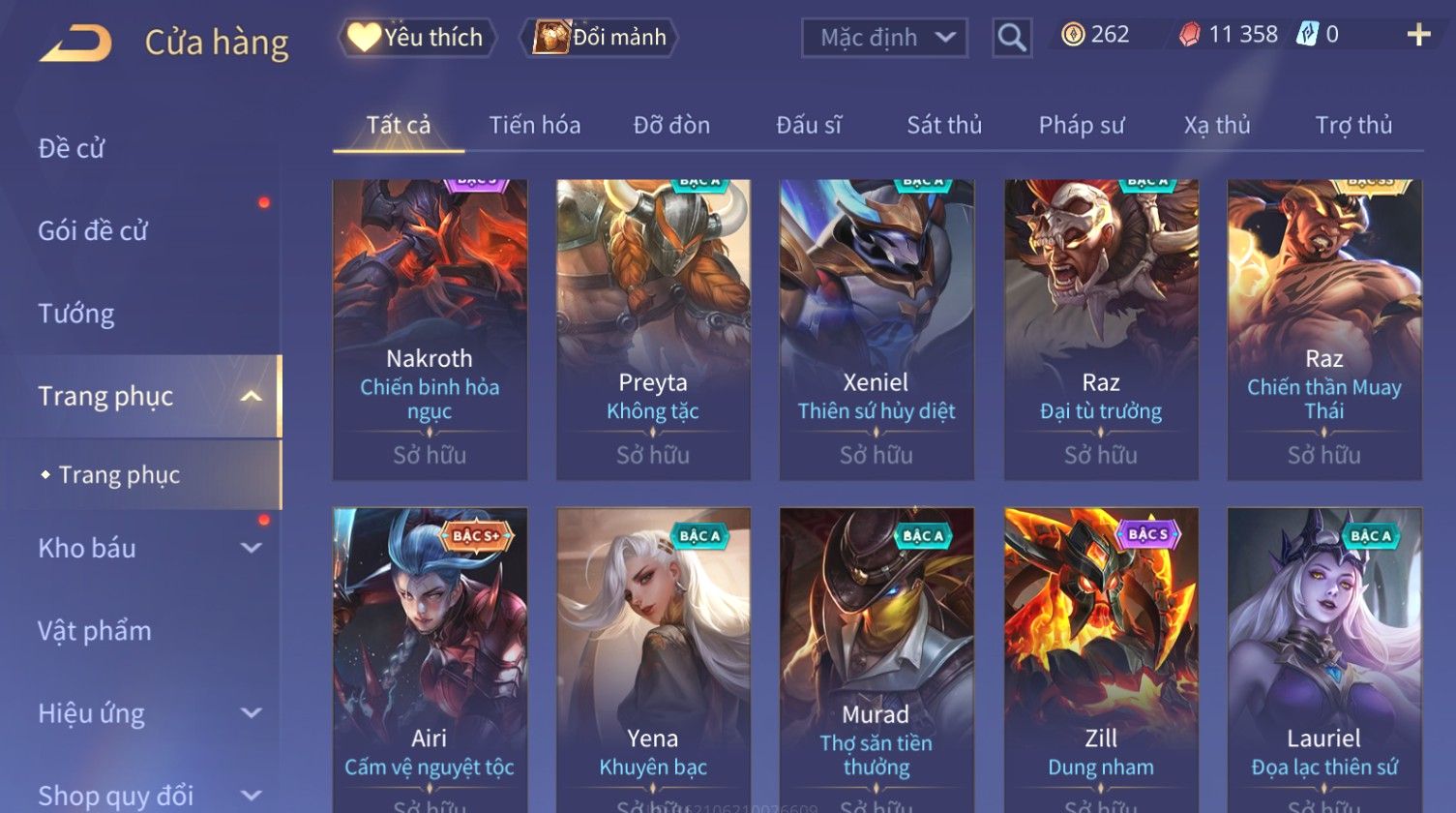Open the Mặc định sort dropdown
Viewport: 1456px width, 813px height.
[x=885, y=38]
